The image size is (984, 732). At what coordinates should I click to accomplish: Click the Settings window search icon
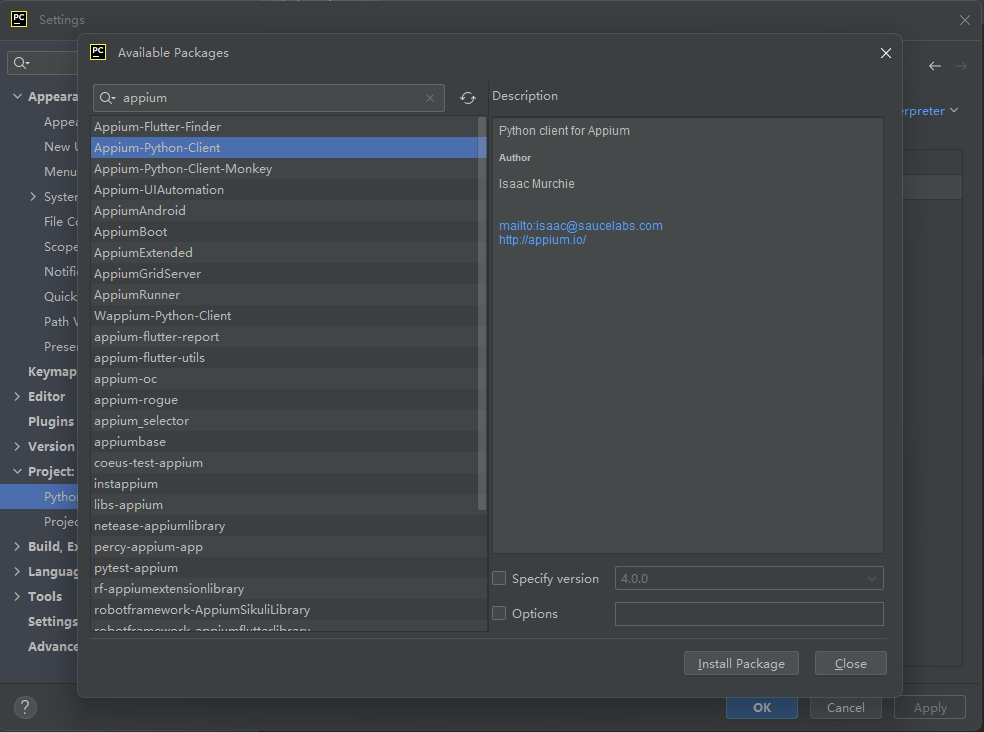[21, 63]
